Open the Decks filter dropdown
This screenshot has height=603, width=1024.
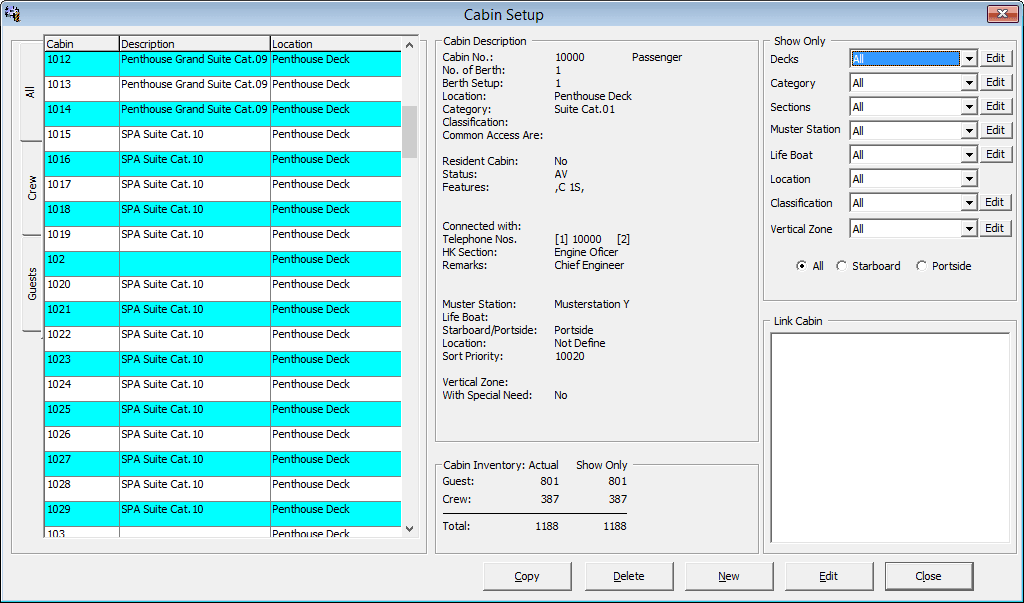(971, 58)
